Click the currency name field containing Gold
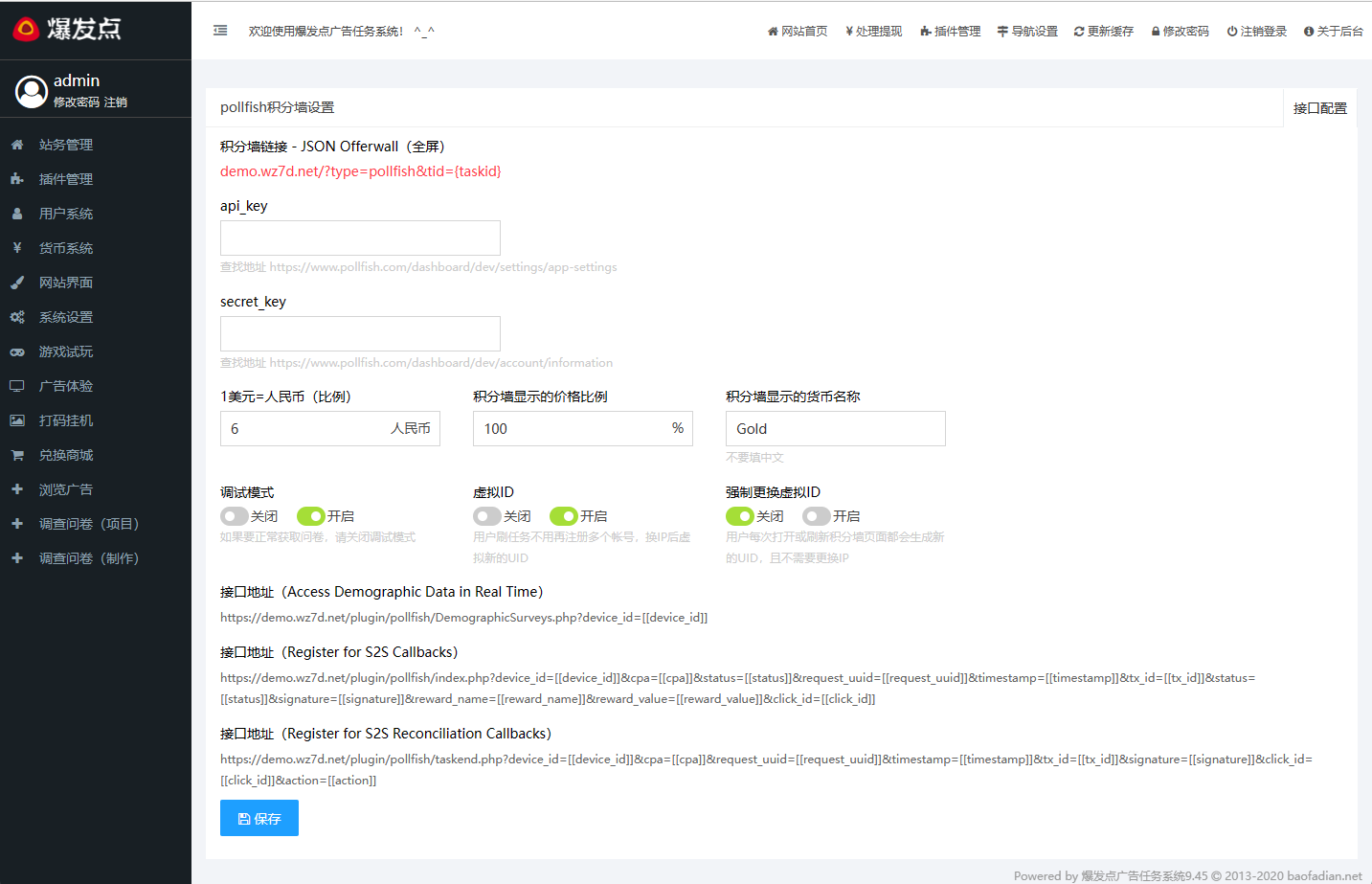This screenshot has width=1372, height=884. point(836,428)
